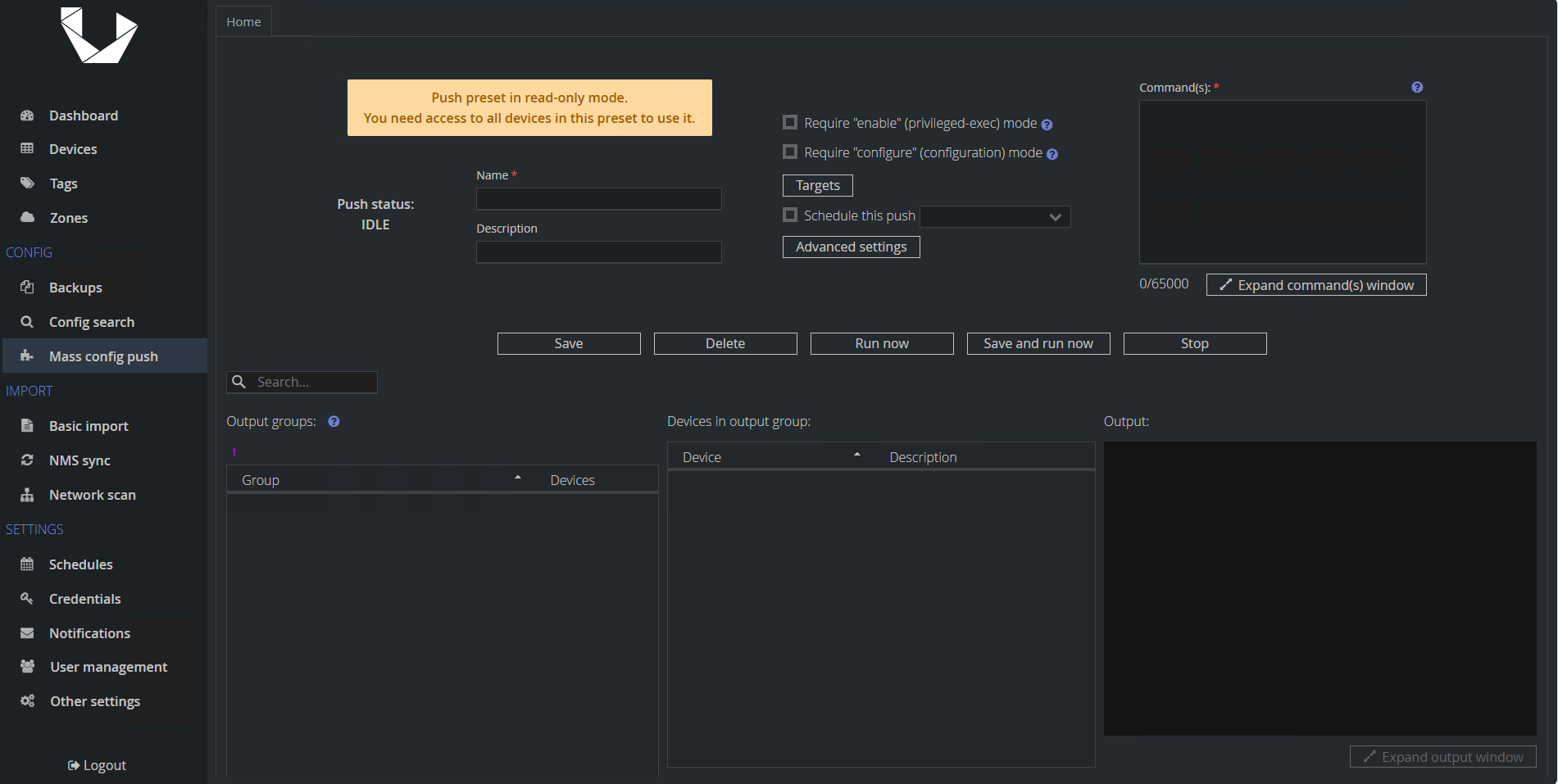Select Mass config push menu item
Viewport: 1558px width, 784px height.
[x=103, y=356]
